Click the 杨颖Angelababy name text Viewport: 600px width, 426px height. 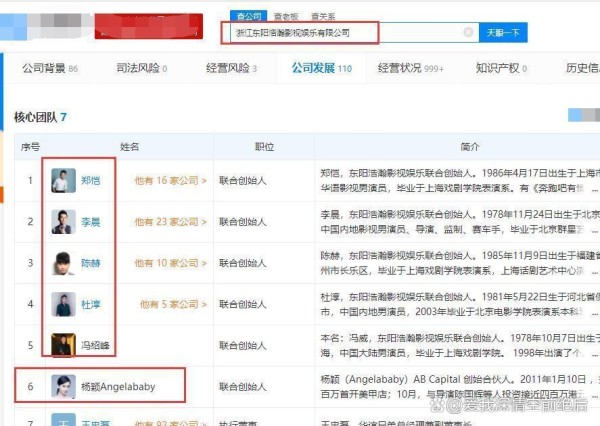click(x=118, y=387)
